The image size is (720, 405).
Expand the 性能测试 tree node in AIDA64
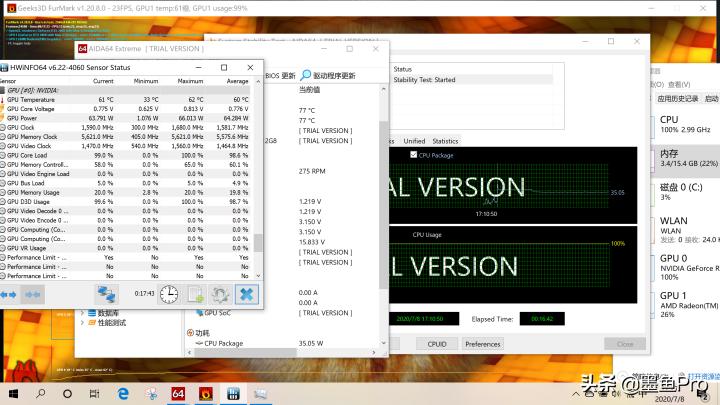coord(82,323)
